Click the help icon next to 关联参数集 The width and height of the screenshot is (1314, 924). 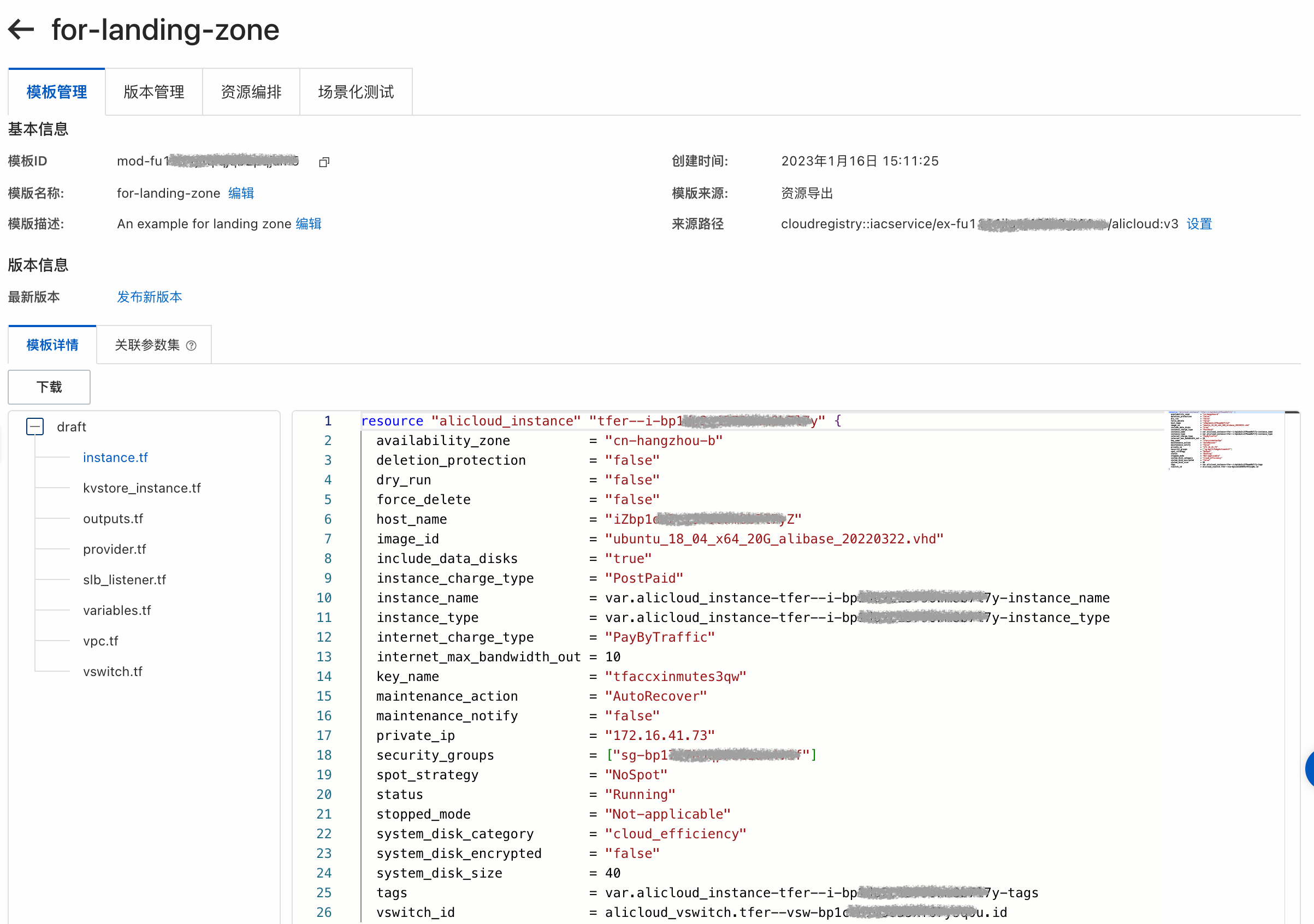[192, 346]
